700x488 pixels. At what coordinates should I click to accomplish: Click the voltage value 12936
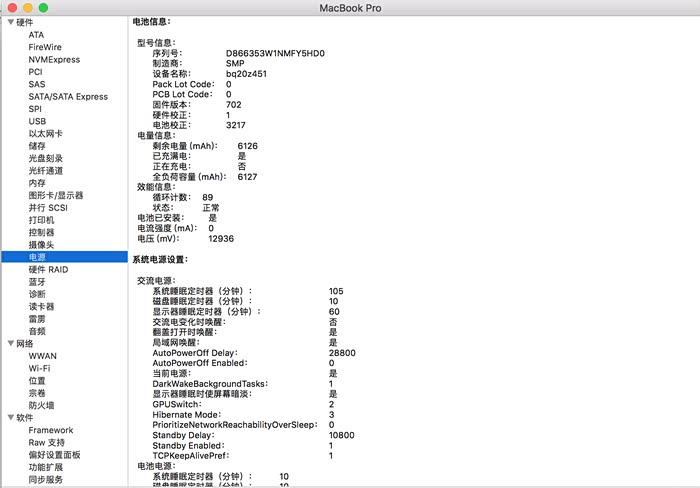(x=221, y=238)
